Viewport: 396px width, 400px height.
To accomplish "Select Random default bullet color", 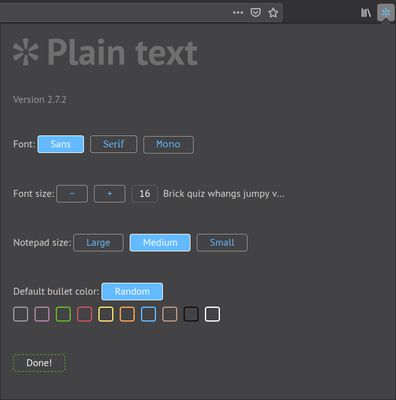I will [132, 292].
